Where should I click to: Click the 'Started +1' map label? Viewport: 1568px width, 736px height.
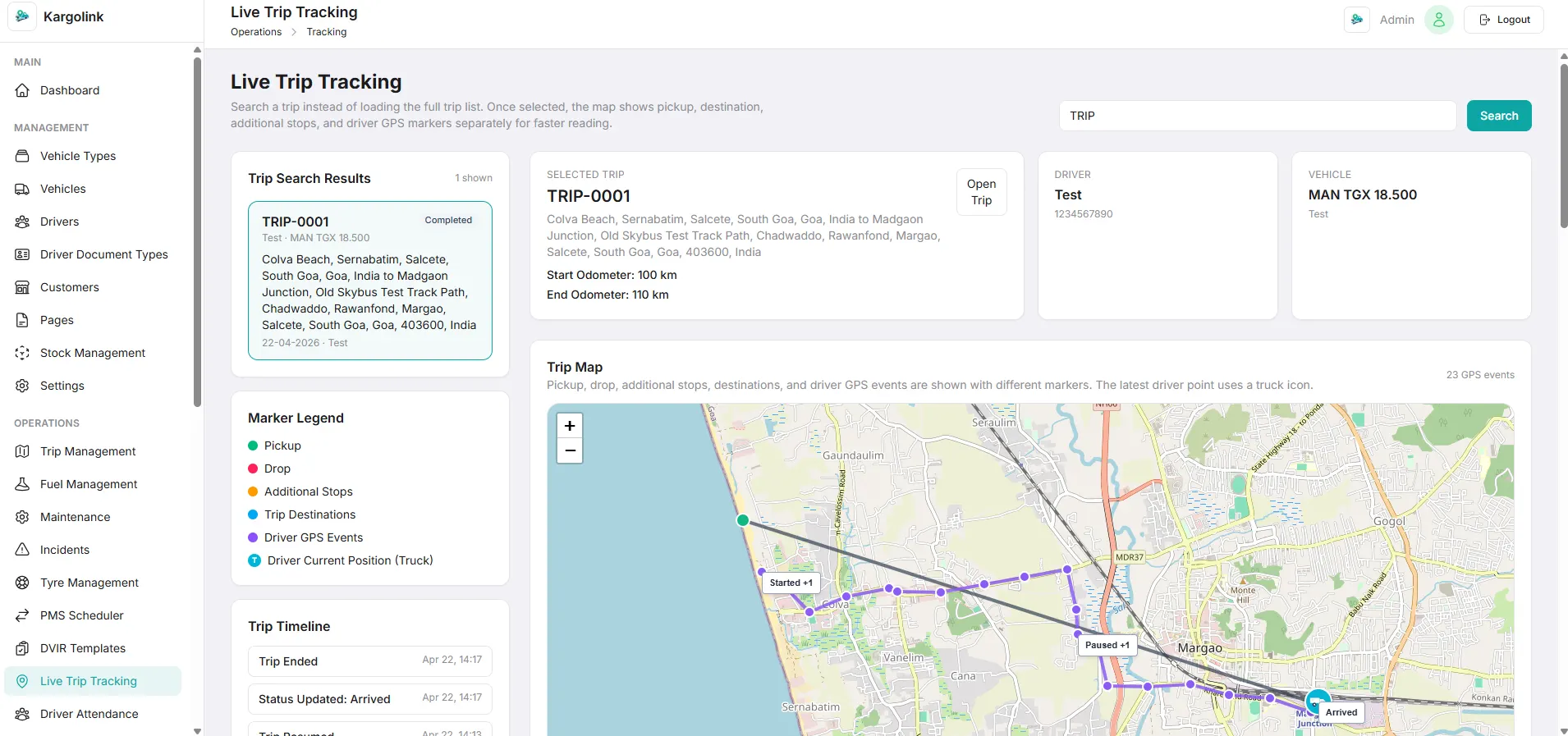(791, 583)
